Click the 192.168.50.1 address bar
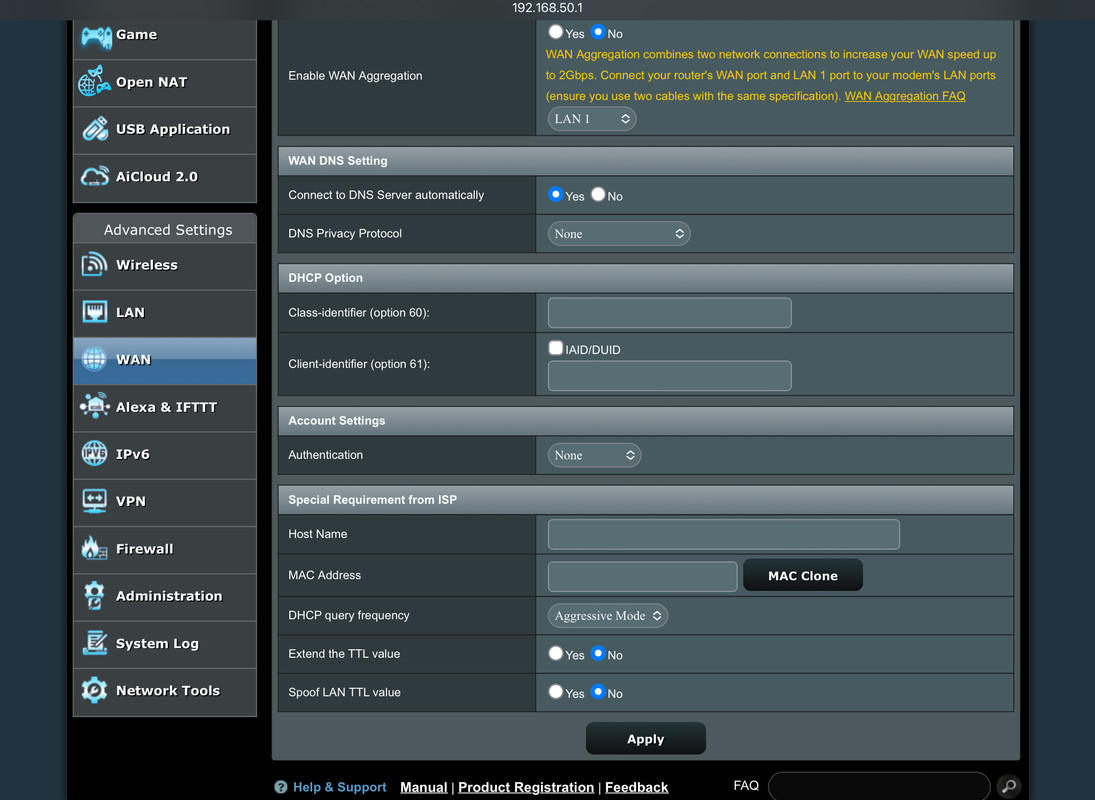The height and width of the screenshot is (800, 1095). pyautogui.click(x=548, y=8)
